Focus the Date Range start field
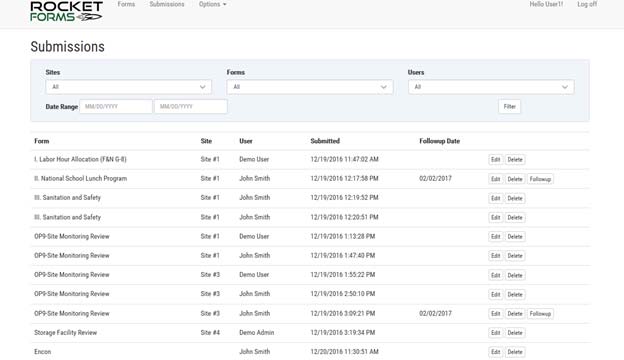This screenshot has height=360, width=624. [116, 106]
